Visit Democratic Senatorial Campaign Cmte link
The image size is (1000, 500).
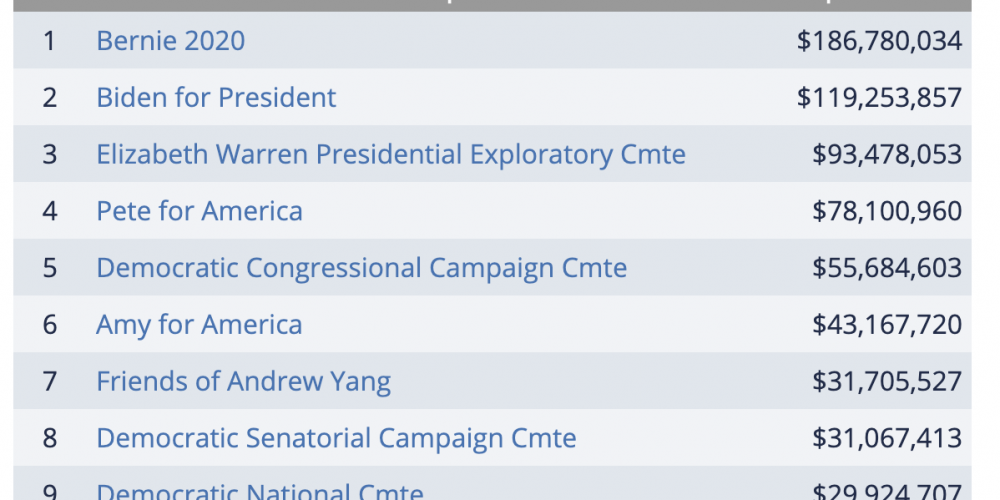click(336, 439)
